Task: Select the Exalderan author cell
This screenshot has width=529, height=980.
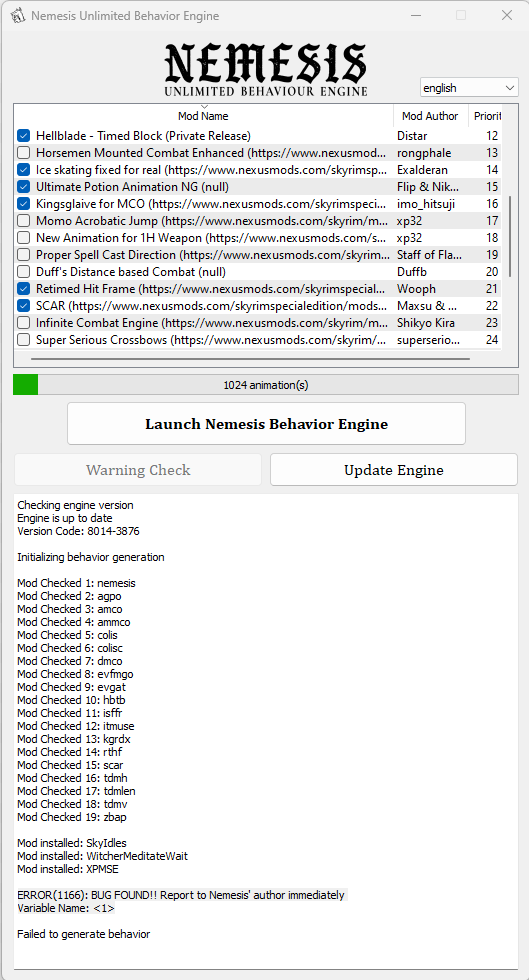Action: pyautogui.click(x=422, y=169)
